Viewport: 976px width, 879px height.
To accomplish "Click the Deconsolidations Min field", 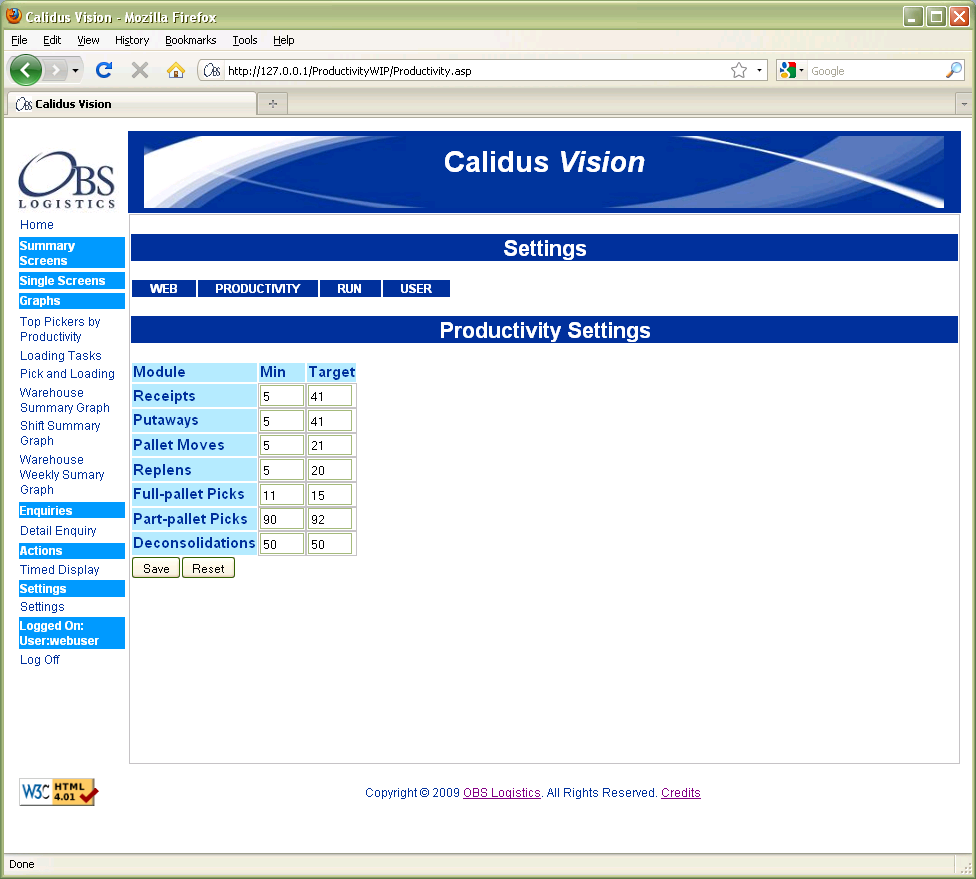I will [281, 544].
